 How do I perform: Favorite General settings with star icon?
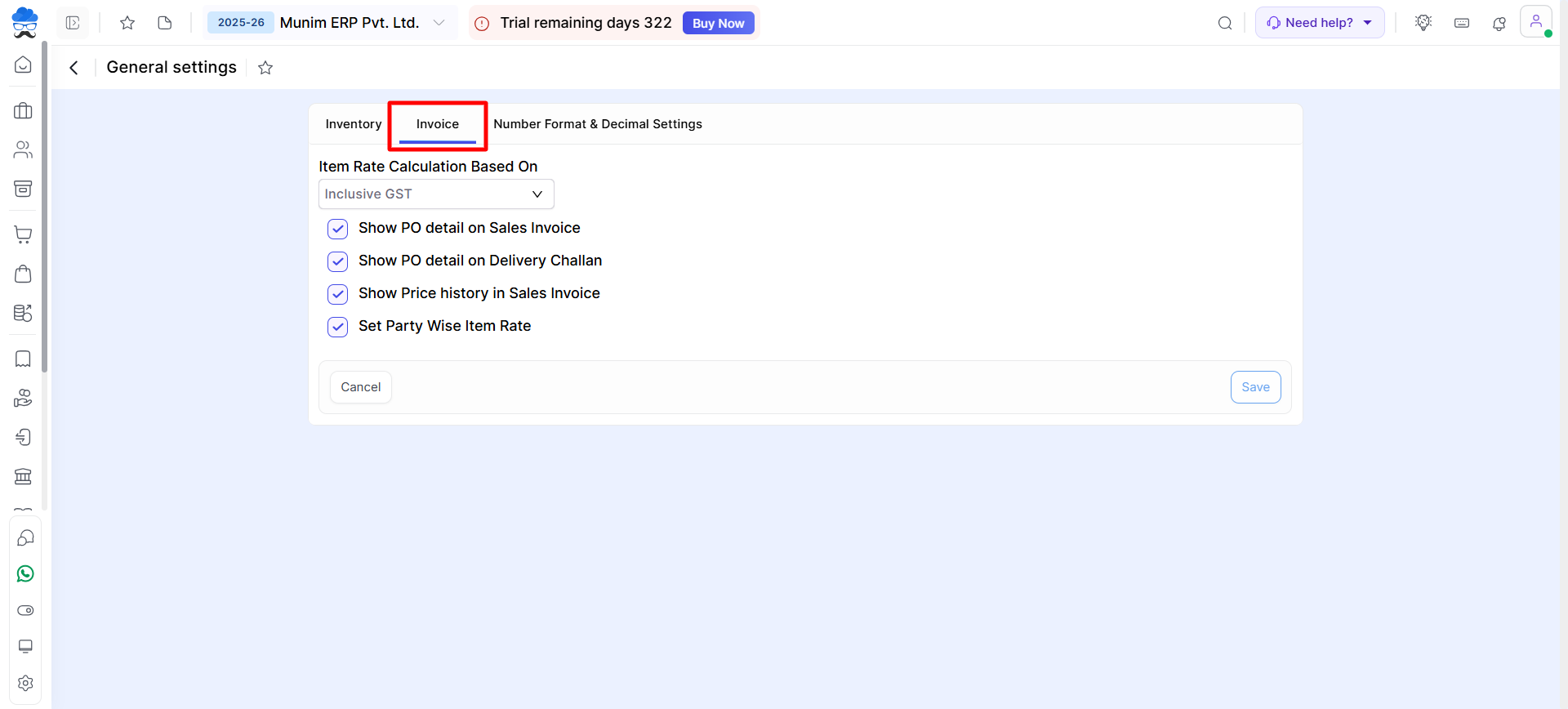point(265,68)
